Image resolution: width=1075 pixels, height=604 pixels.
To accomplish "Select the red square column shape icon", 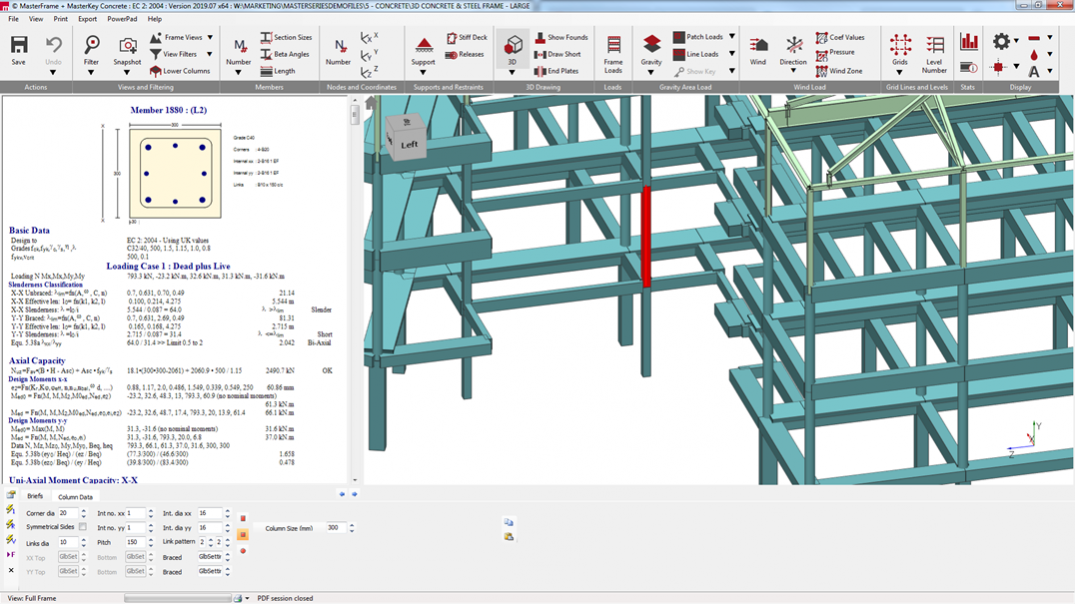I will (243, 518).
